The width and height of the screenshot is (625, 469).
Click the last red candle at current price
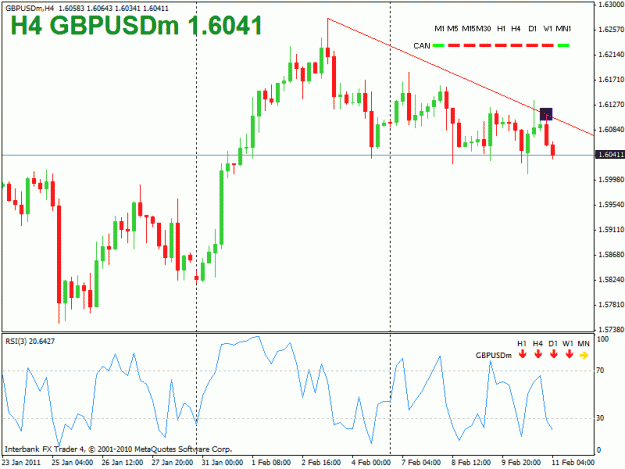click(x=553, y=150)
